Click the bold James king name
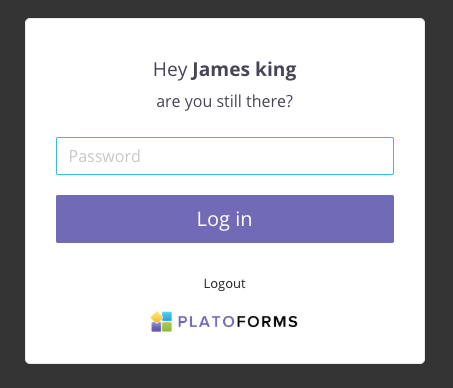Viewport: 453px width, 388px height. tap(244, 70)
